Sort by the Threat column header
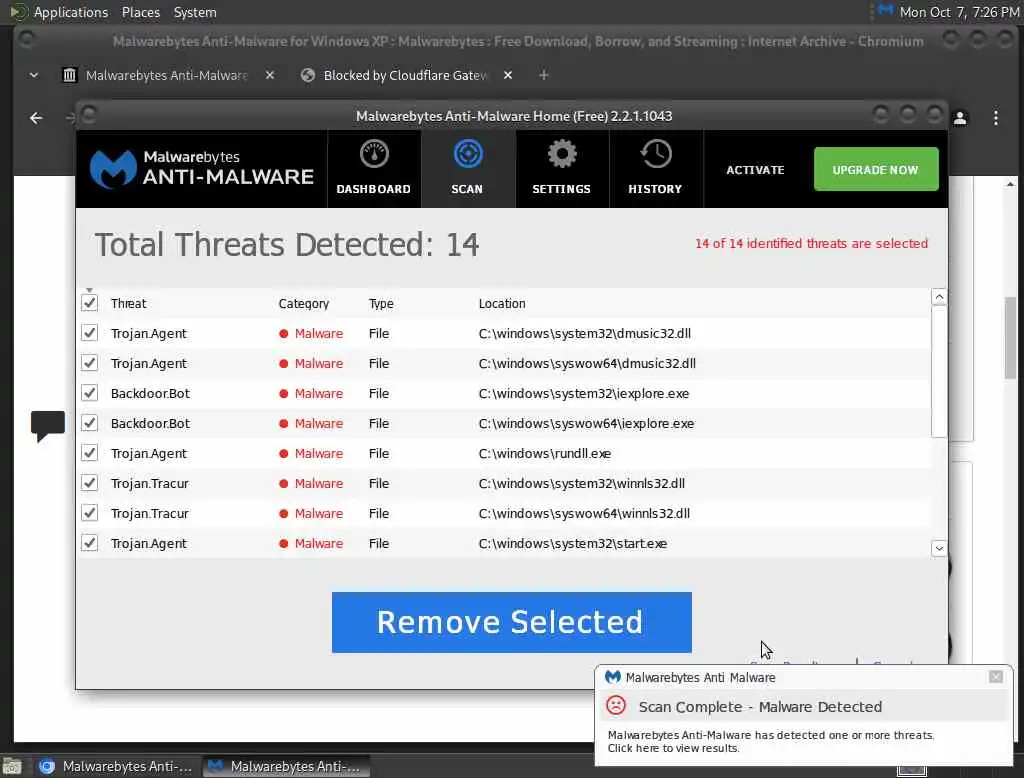1024x778 pixels. [129, 304]
